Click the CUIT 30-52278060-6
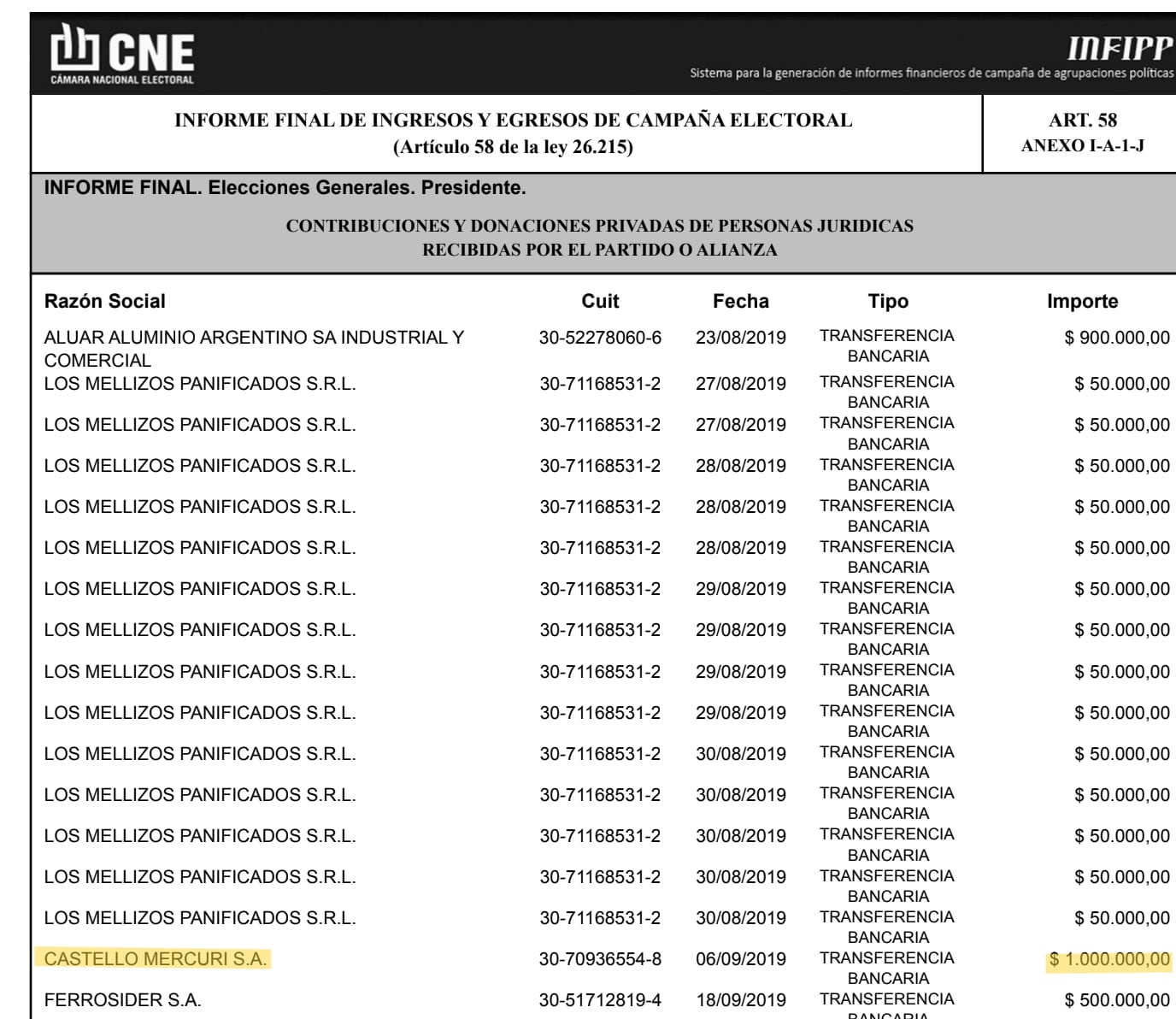 (x=600, y=338)
